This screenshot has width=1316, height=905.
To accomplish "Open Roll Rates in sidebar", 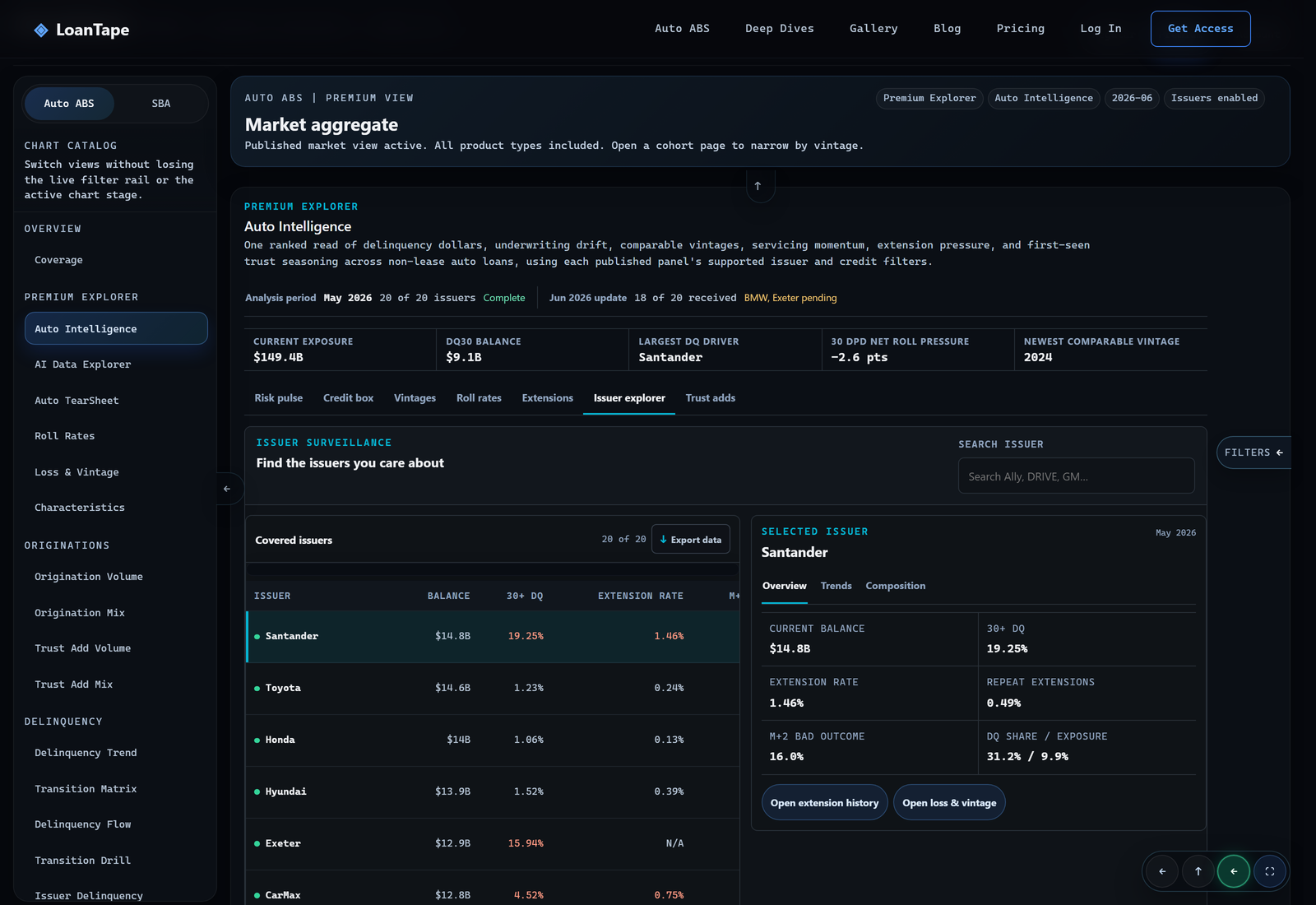I will tap(116, 436).
